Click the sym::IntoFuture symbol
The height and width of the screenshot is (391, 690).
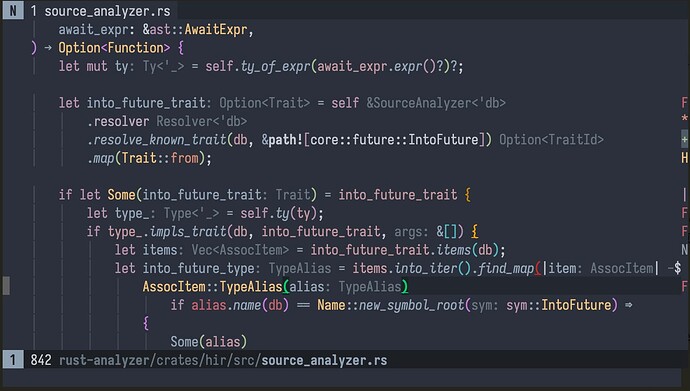558,305
